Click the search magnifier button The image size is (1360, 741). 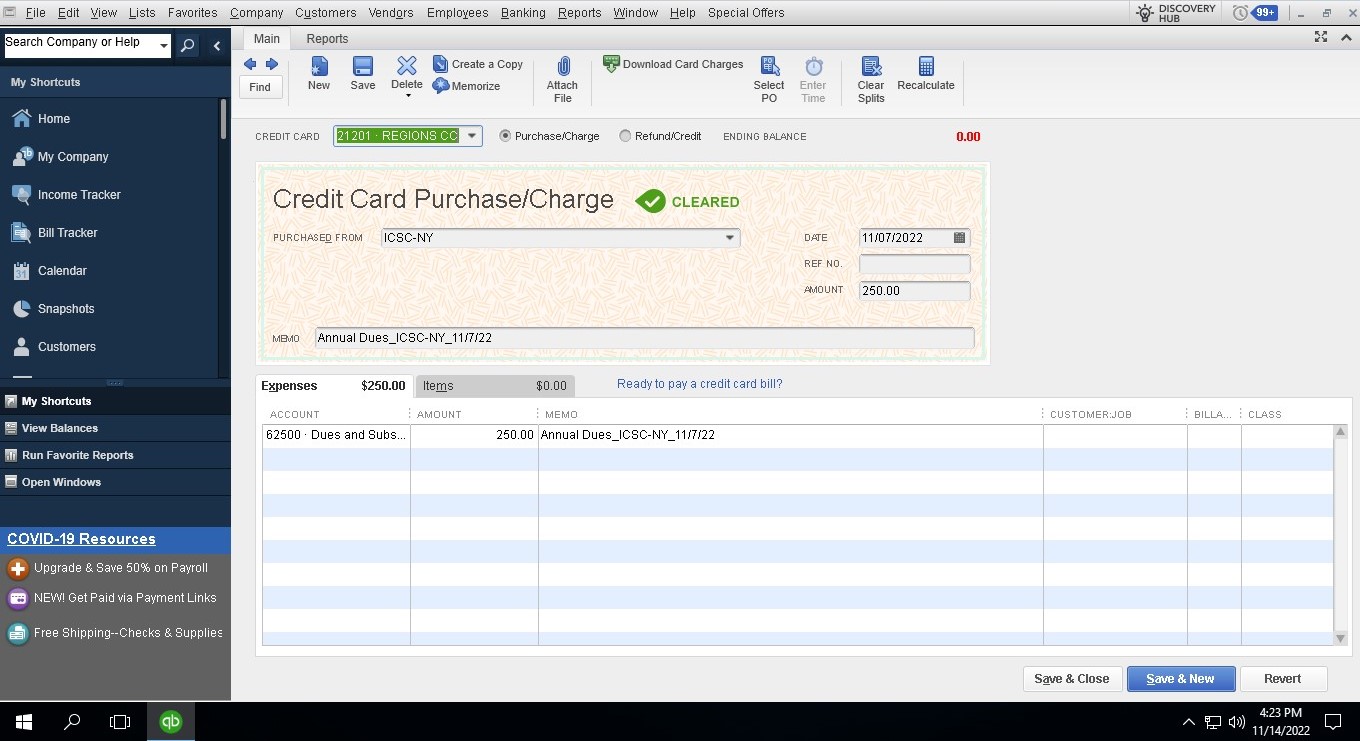(x=187, y=46)
